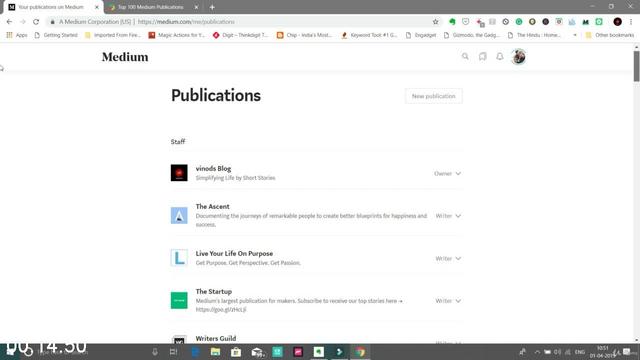Viewport: 640px width, 360px height.
Task: Click the green M extension icon
Action: (586, 22)
